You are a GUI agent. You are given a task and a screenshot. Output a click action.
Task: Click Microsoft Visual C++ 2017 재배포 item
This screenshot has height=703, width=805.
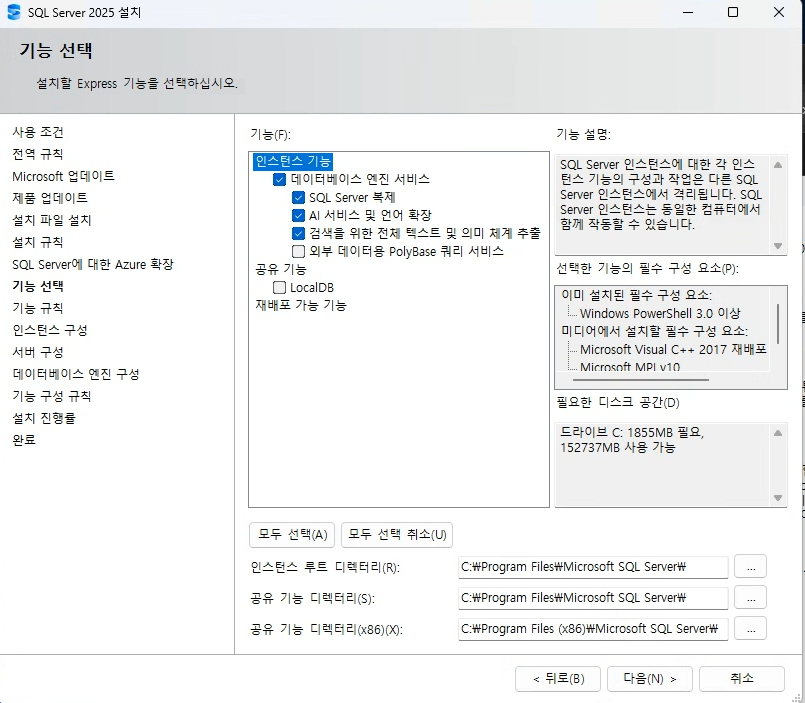pos(673,350)
